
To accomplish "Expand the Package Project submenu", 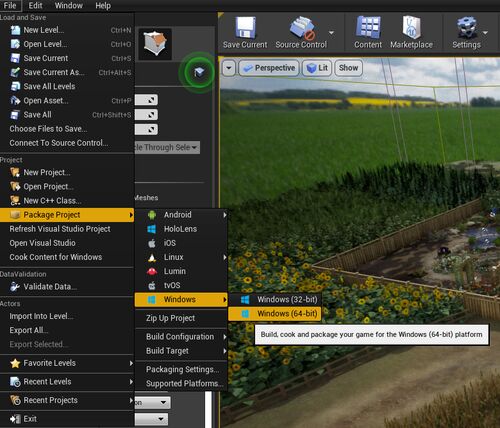I will pyautogui.click(x=67, y=215).
